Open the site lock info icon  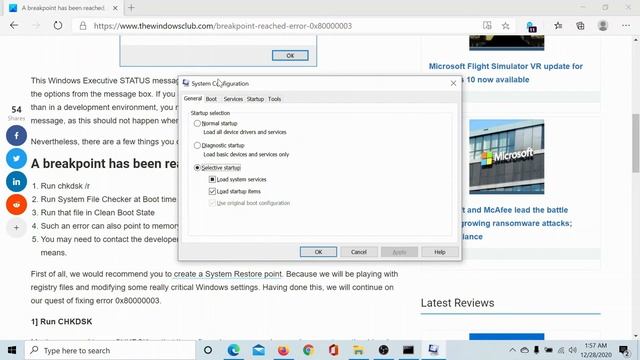pyautogui.click(x=83, y=26)
